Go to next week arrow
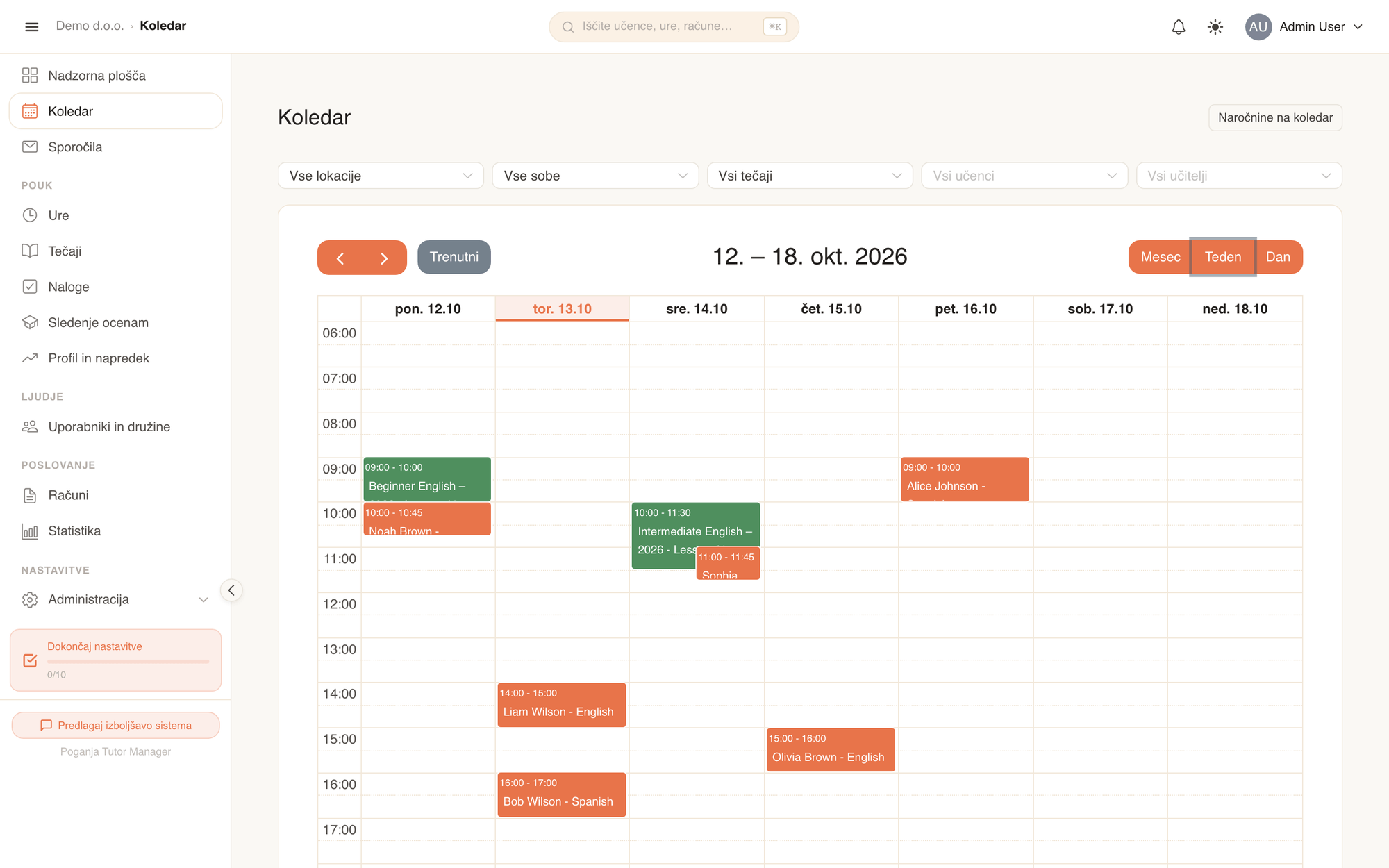Image resolution: width=1389 pixels, height=868 pixels. pos(384,258)
